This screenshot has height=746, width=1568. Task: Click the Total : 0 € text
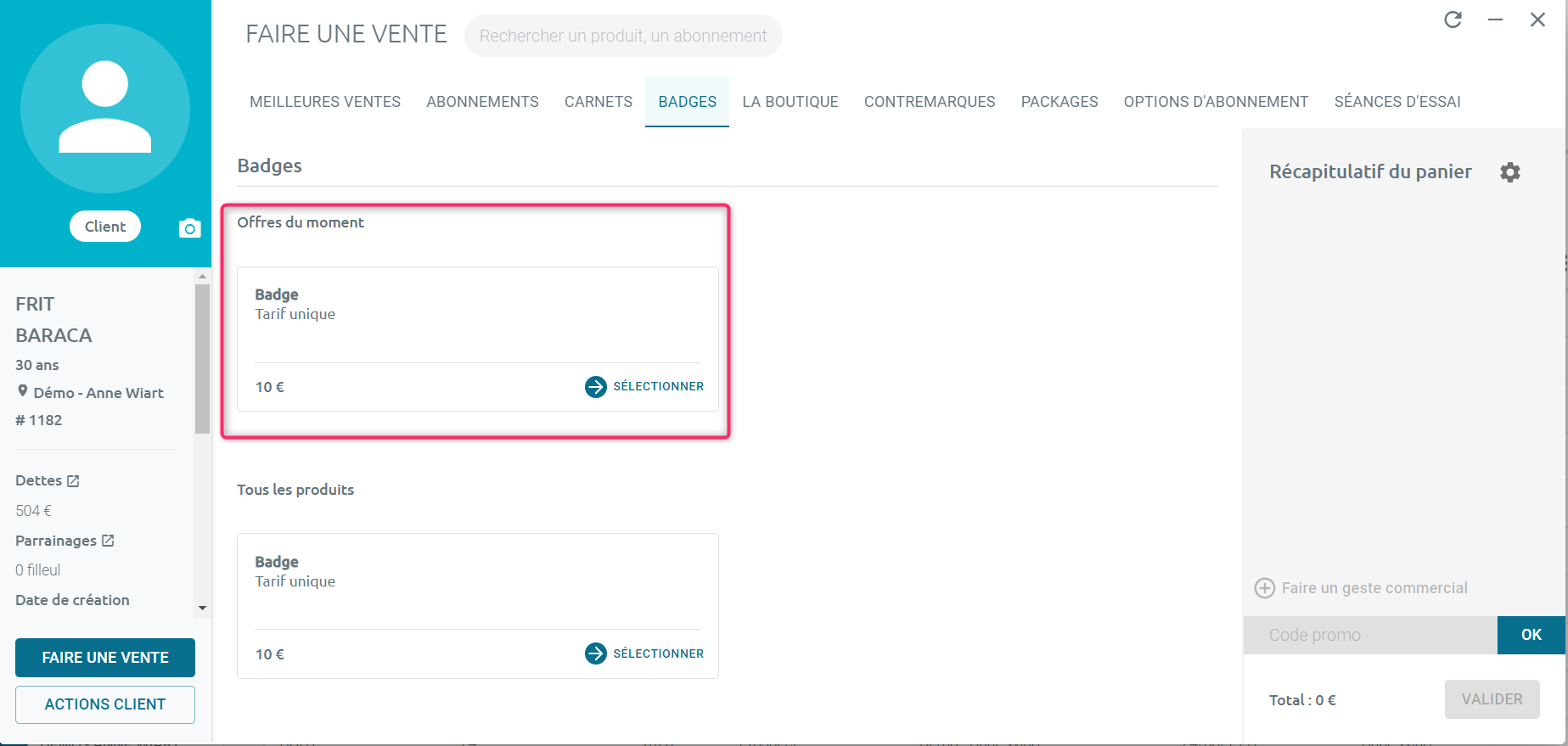1302,700
